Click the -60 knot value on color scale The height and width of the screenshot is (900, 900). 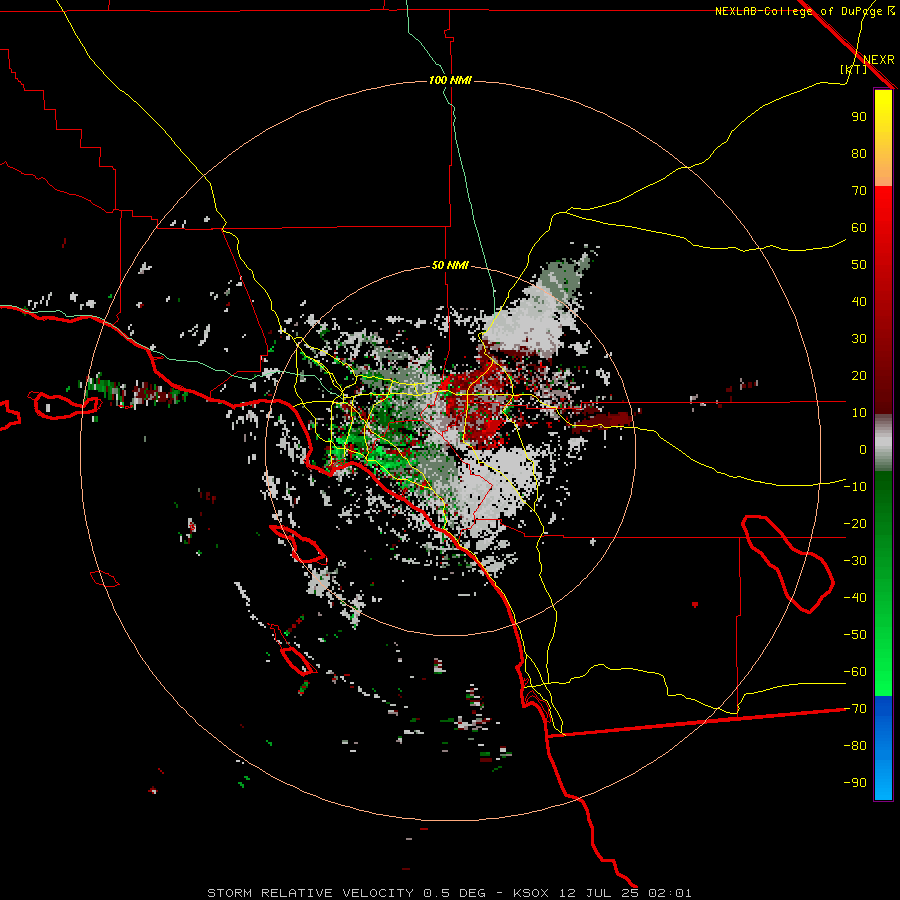(855, 672)
